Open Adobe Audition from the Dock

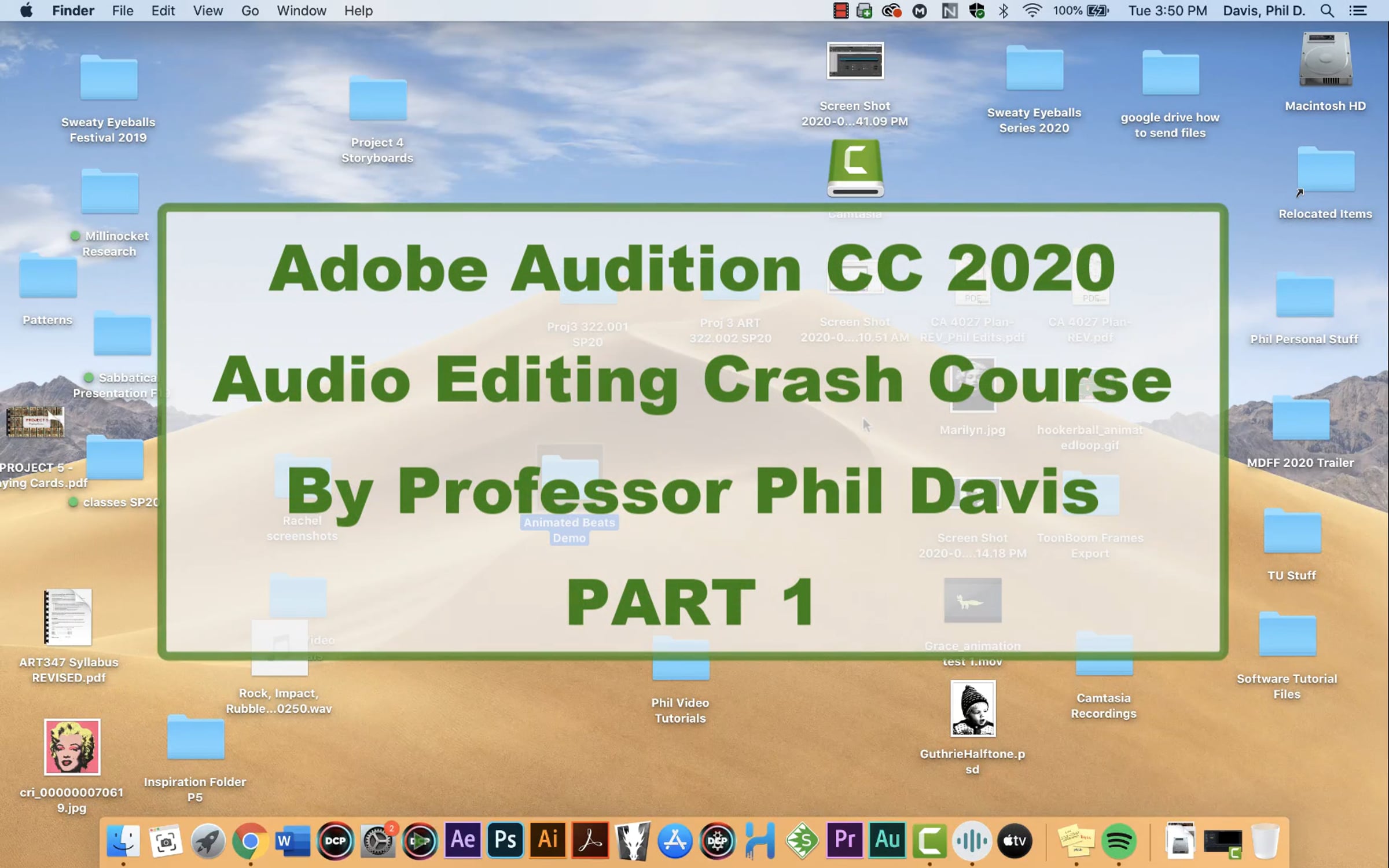click(x=887, y=840)
